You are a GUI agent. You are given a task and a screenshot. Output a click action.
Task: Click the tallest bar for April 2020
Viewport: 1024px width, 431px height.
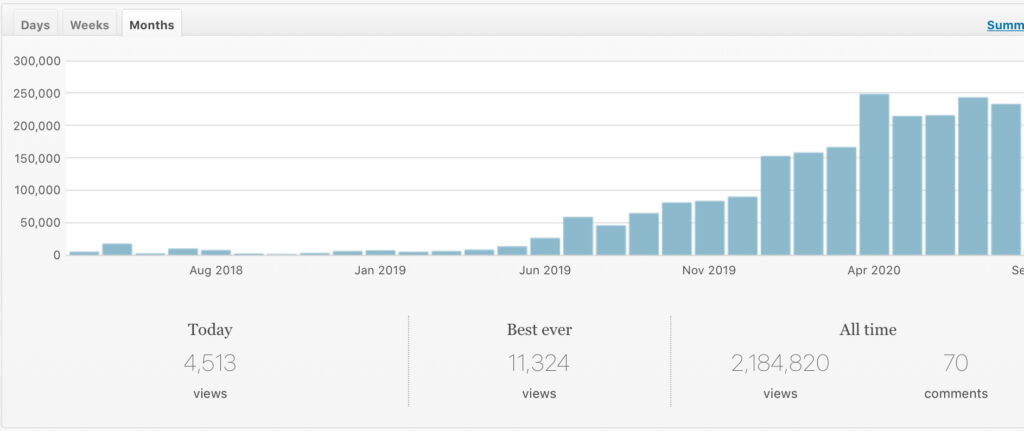[x=874, y=174]
